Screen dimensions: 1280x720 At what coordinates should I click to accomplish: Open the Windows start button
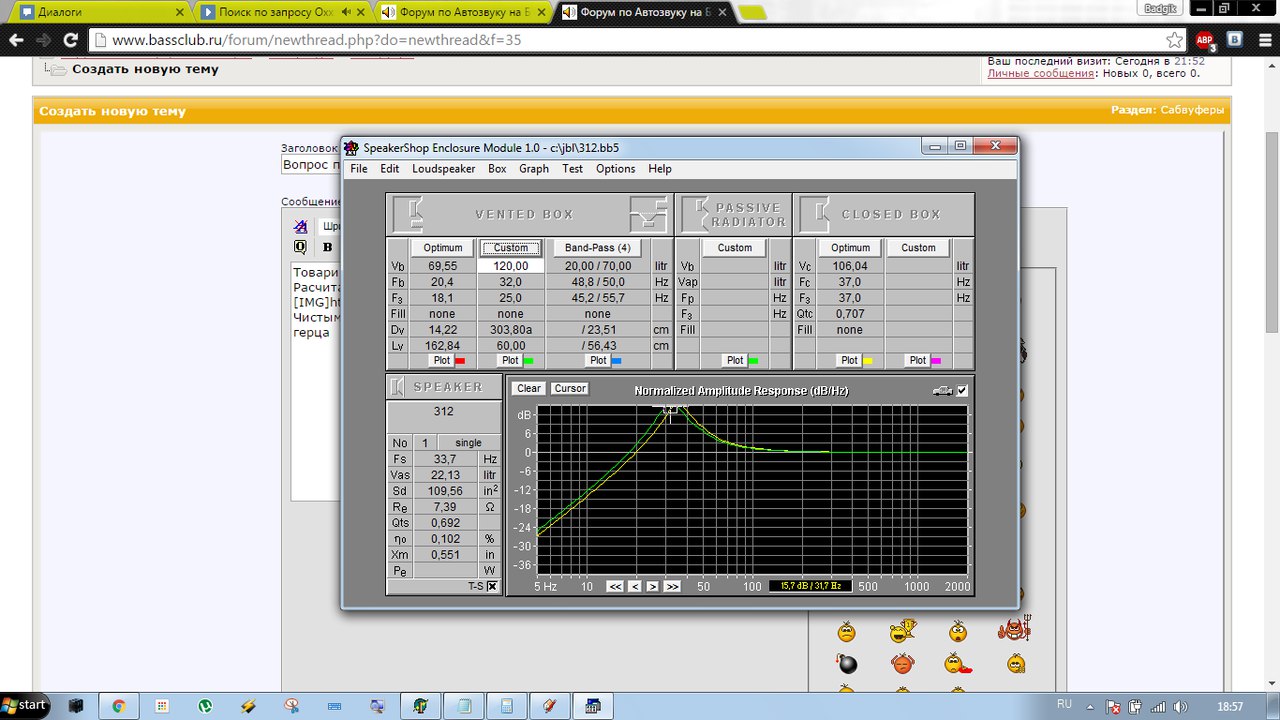click(x=25, y=705)
